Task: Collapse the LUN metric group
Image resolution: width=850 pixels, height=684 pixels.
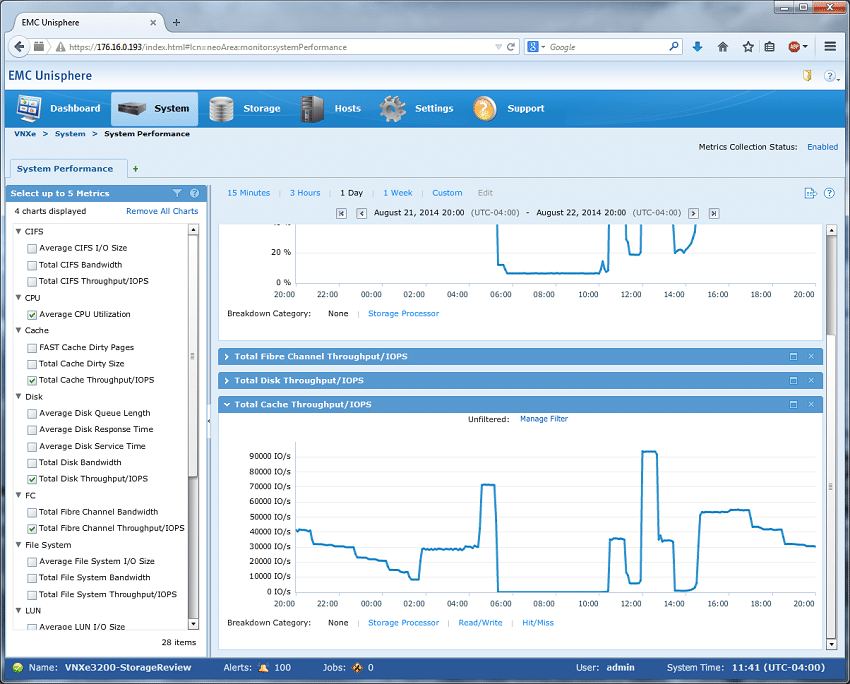Action: [x=18, y=610]
